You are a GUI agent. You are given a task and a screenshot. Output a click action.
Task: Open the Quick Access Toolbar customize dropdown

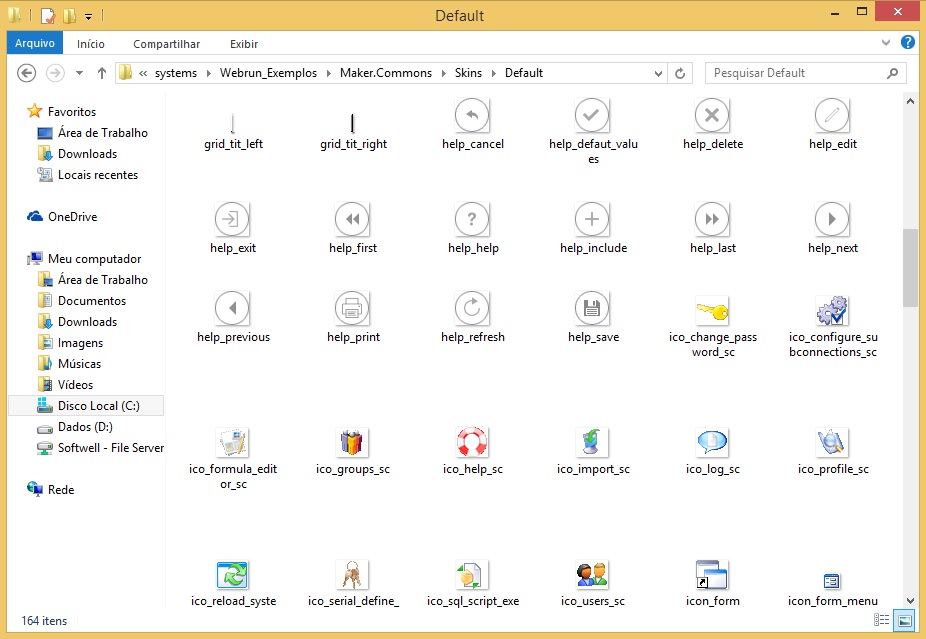click(x=89, y=16)
